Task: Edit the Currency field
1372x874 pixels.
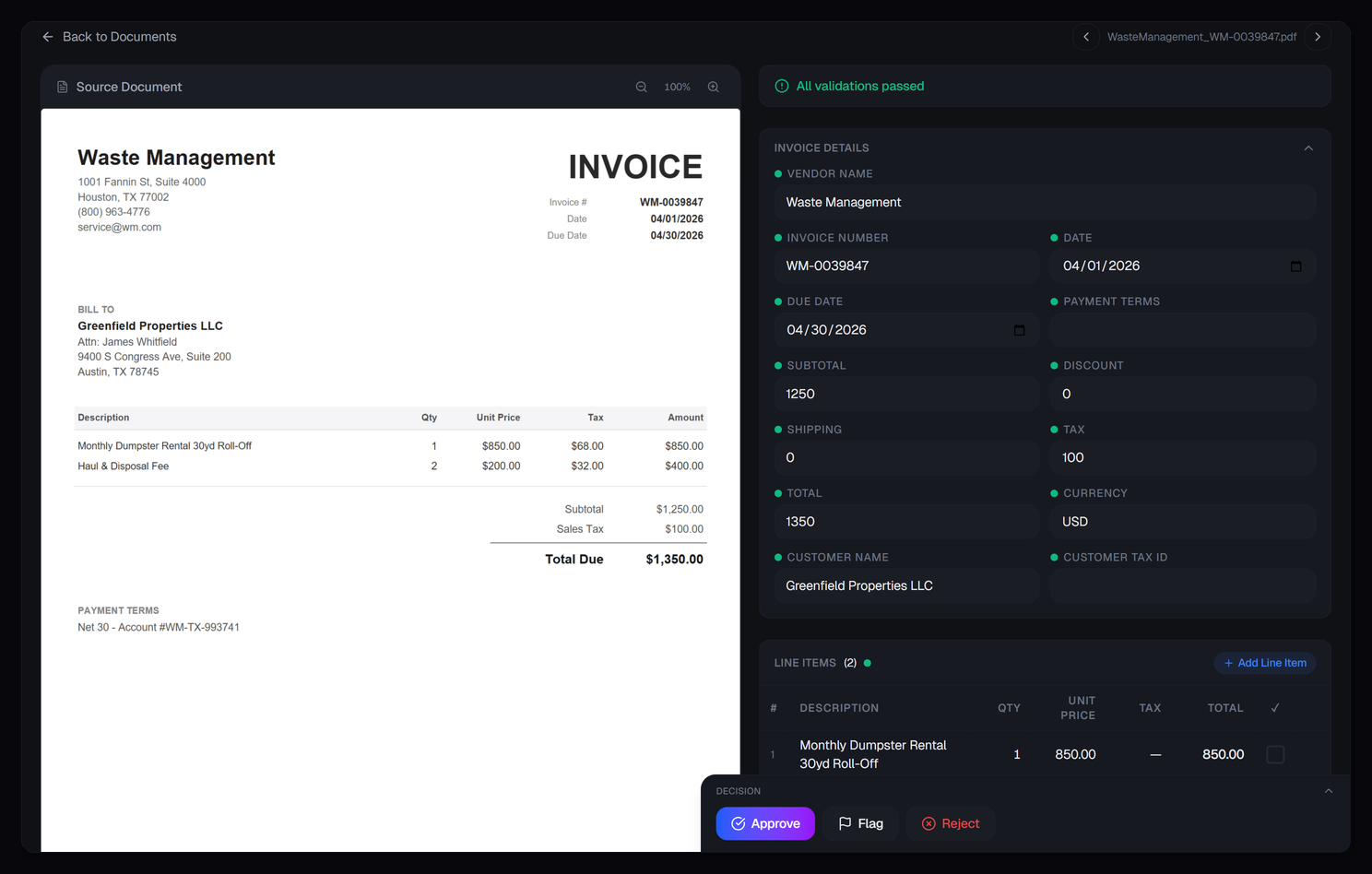Action: point(1183,522)
